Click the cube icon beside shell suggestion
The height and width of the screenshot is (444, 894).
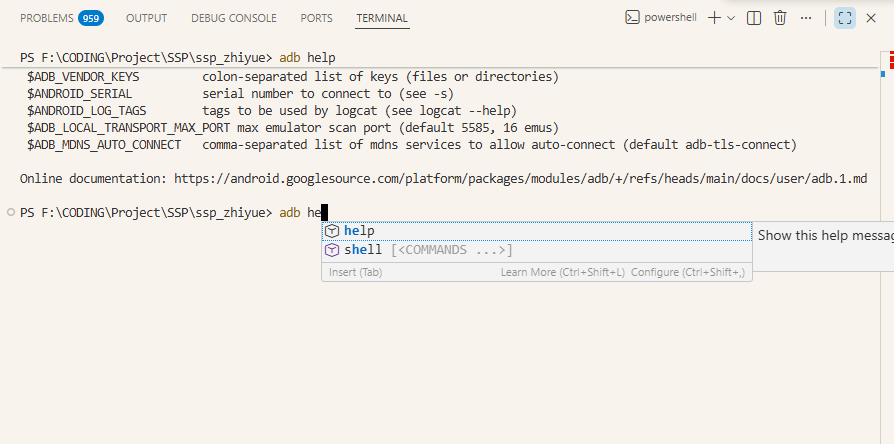[332, 250]
